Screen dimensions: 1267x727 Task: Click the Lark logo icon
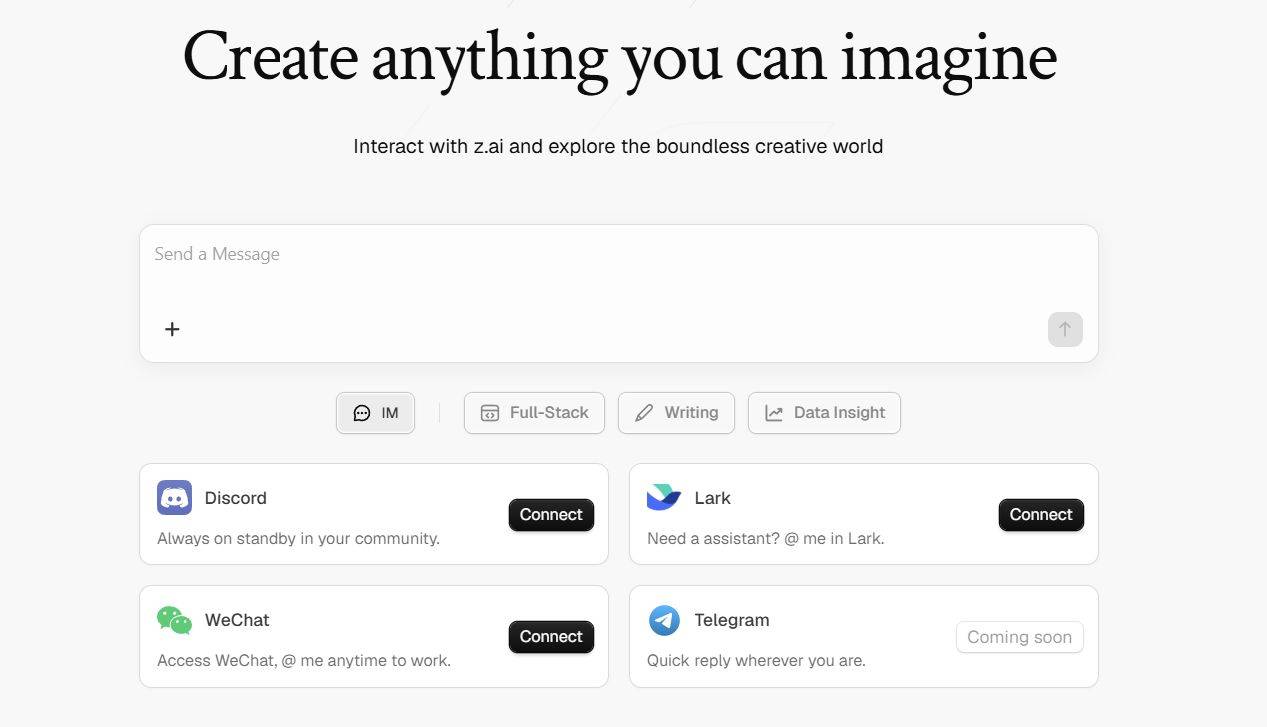tap(664, 498)
